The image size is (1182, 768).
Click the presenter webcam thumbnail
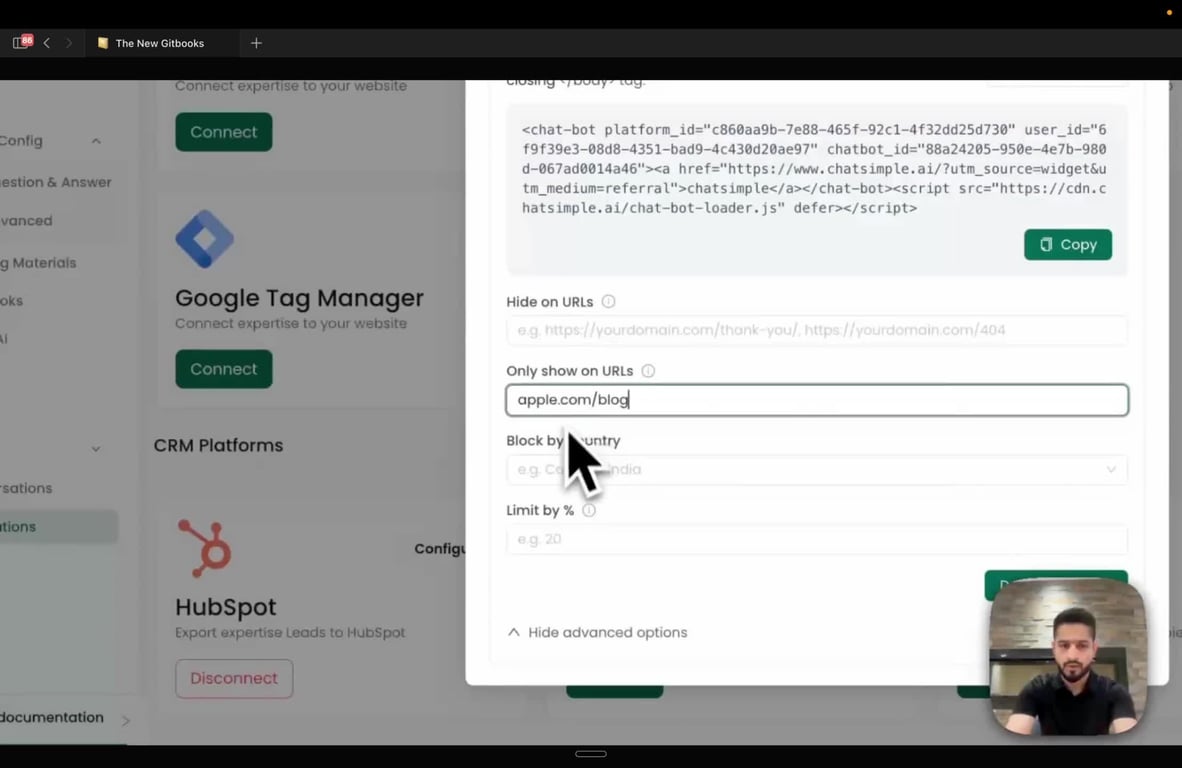tap(1067, 656)
